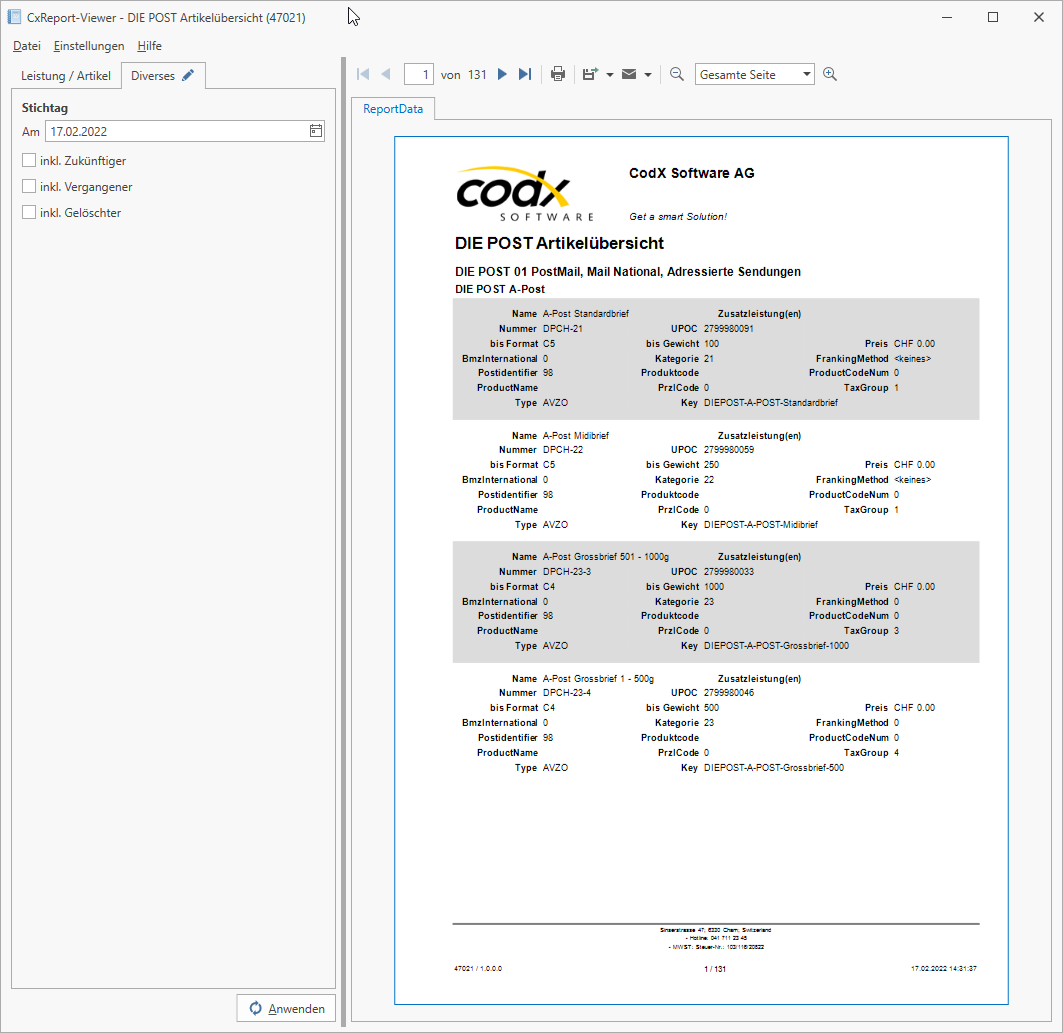Click the UPOC value '2799980046'
The width and height of the screenshot is (1063, 1033).
click(729, 693)
